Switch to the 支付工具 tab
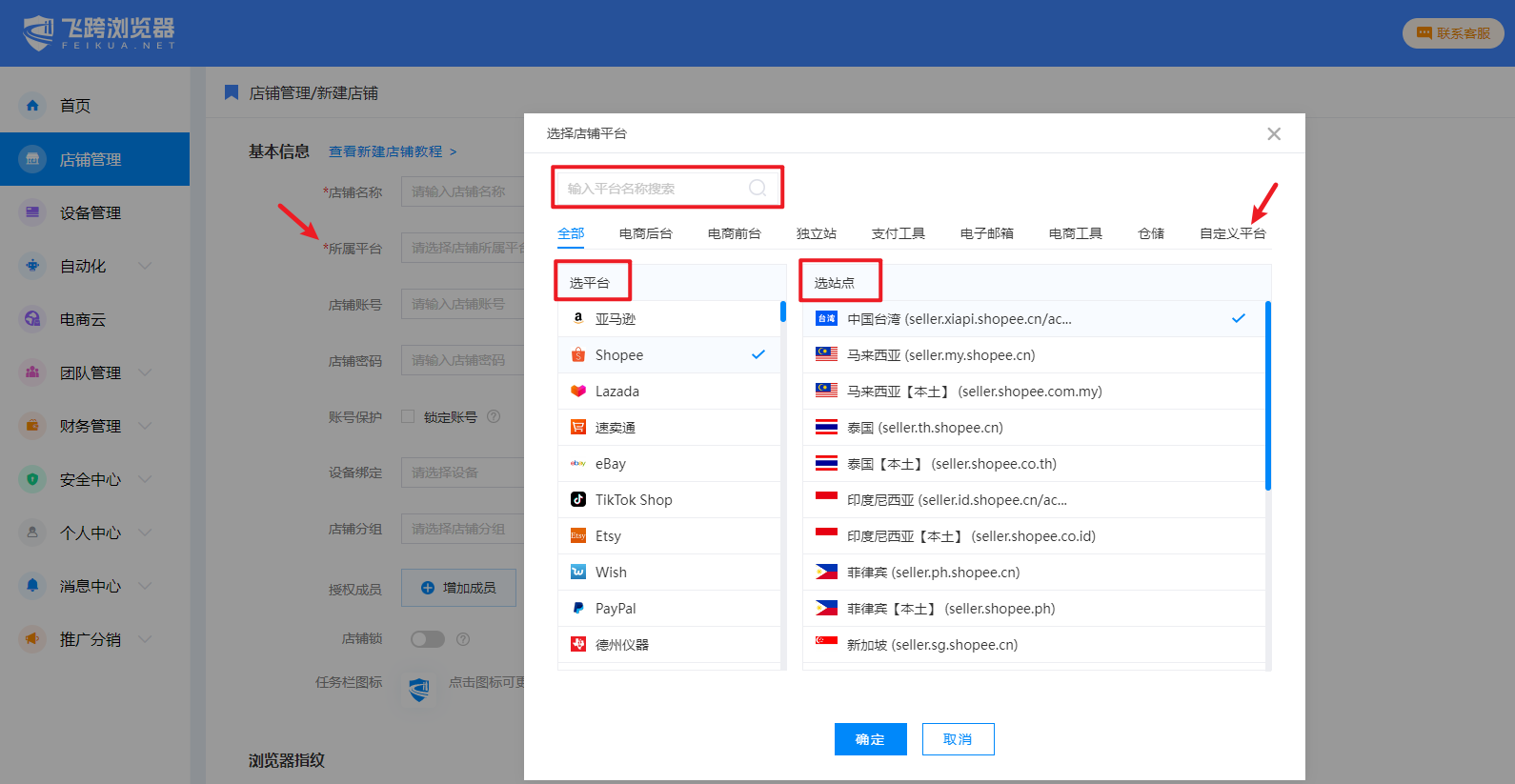 (898, 233)
